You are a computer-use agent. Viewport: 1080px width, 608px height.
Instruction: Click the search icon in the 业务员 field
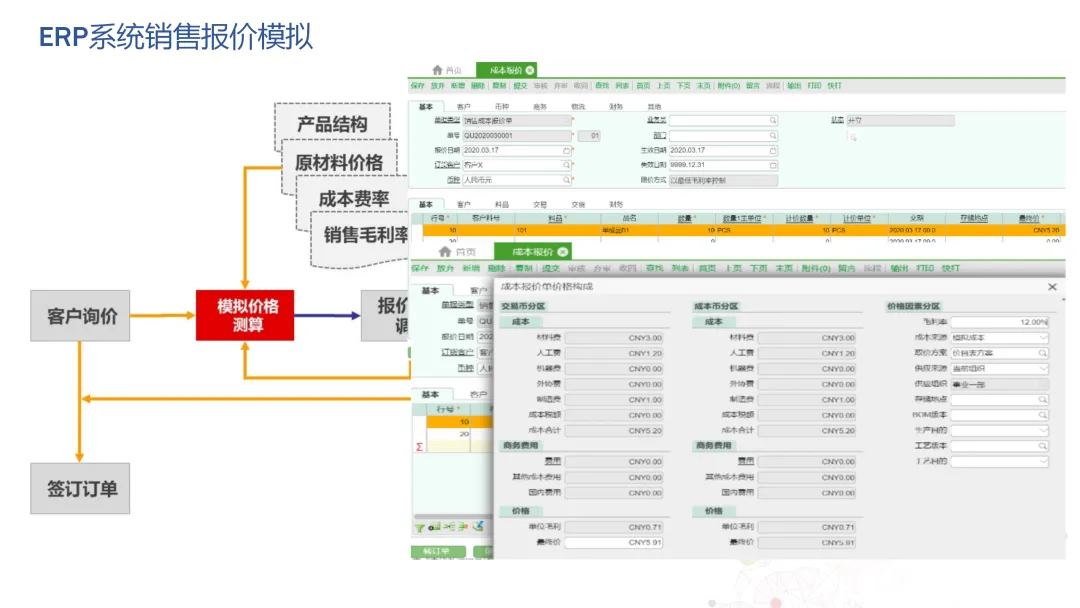[773, 120]
